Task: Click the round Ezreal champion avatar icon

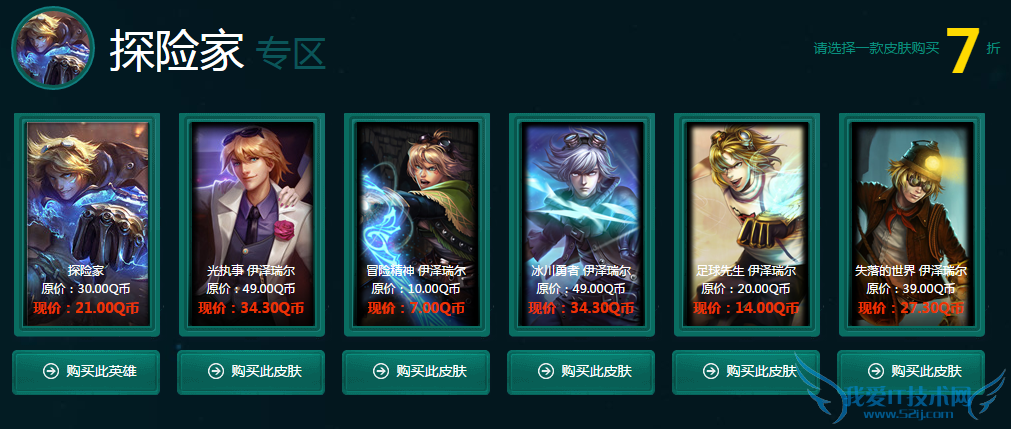Action: [x=54, y=48]
